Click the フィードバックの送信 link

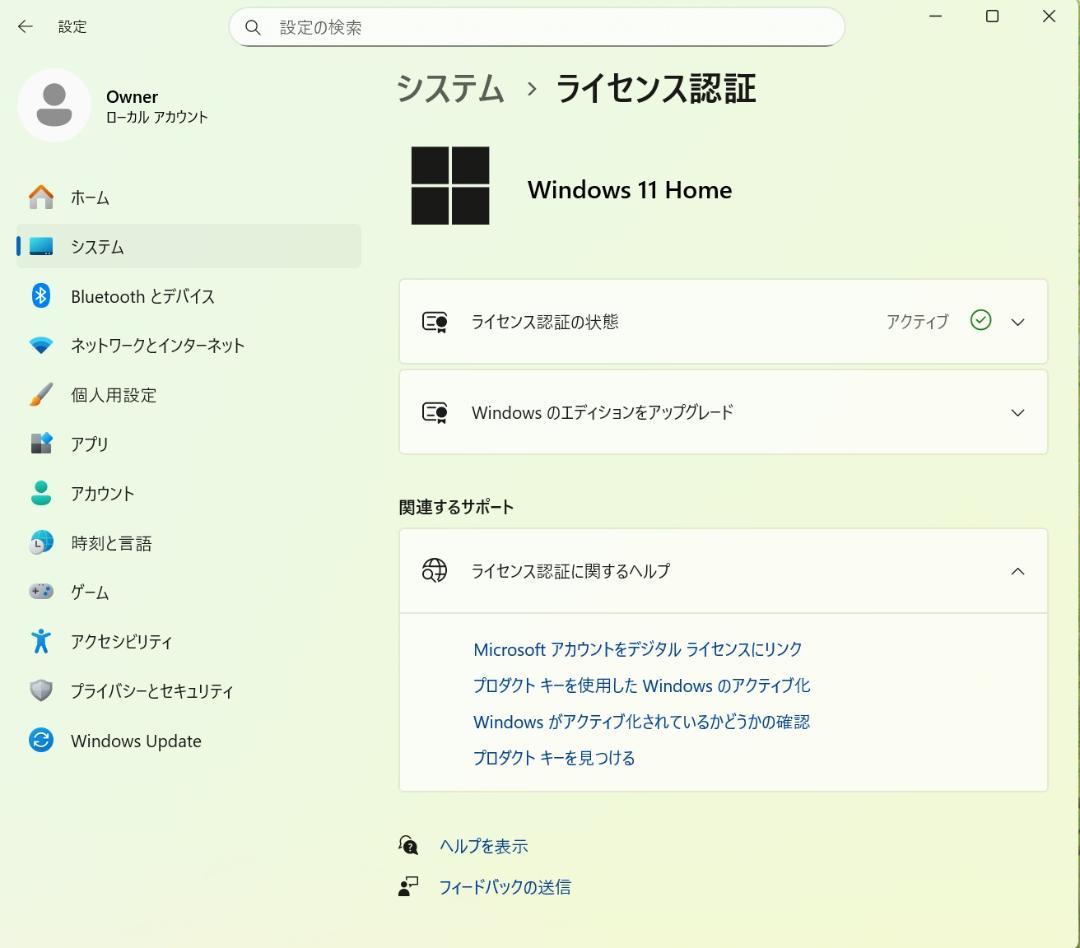(504, 887)
